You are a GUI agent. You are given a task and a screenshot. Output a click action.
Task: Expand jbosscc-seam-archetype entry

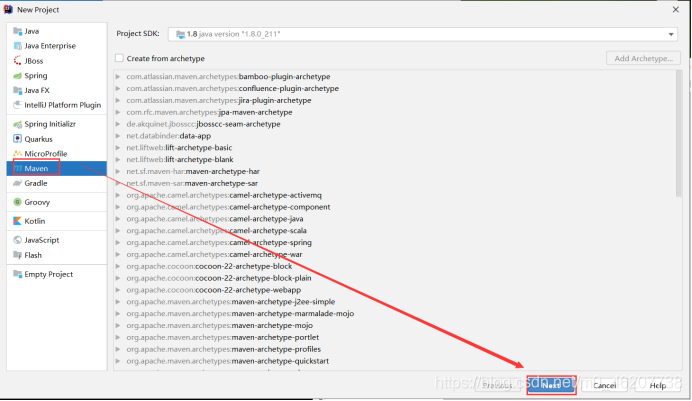[118, 124]
